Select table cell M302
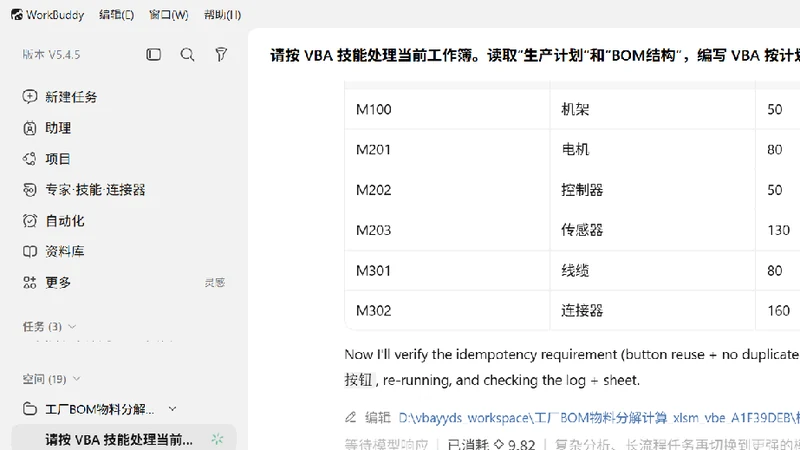 (373, 311)
